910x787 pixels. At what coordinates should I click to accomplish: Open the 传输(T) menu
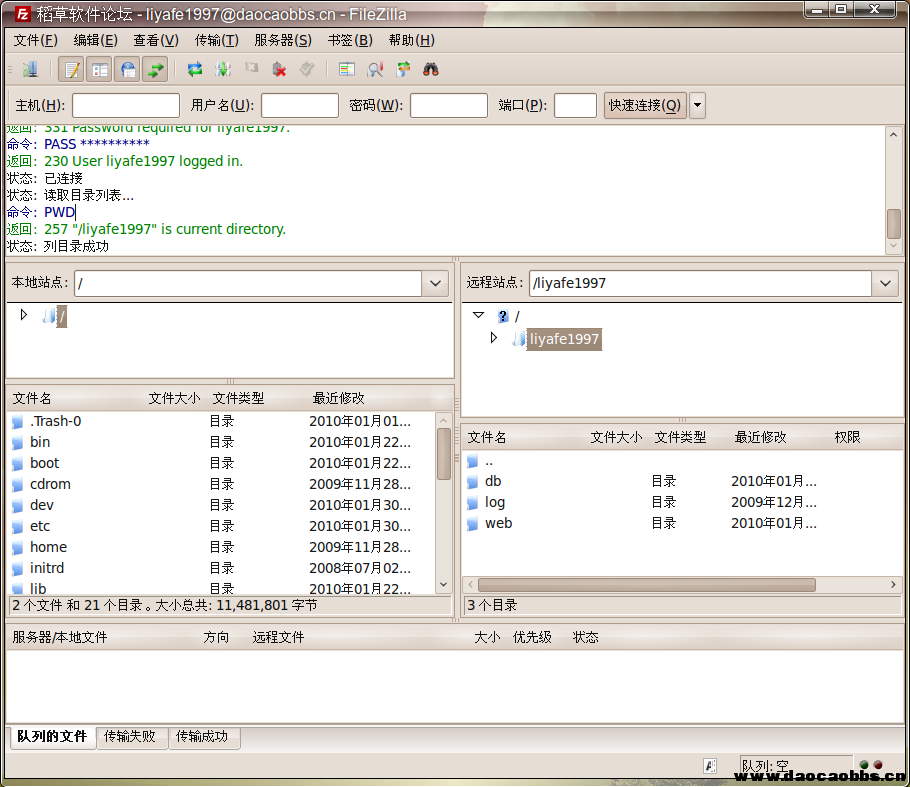[216, 40]
